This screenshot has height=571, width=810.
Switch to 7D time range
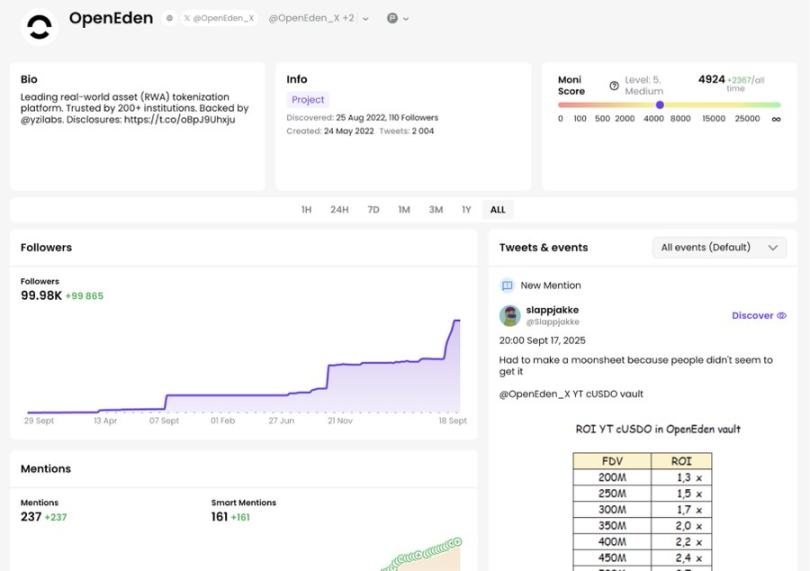tap(373, 210)
